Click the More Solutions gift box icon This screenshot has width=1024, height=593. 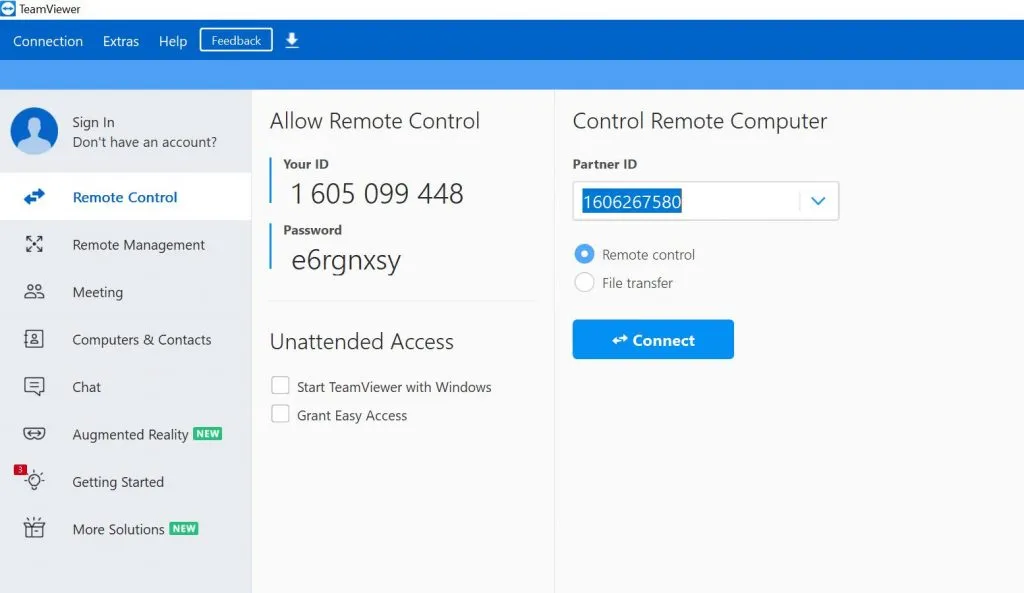pyautogui.click(x=34, y=528)
